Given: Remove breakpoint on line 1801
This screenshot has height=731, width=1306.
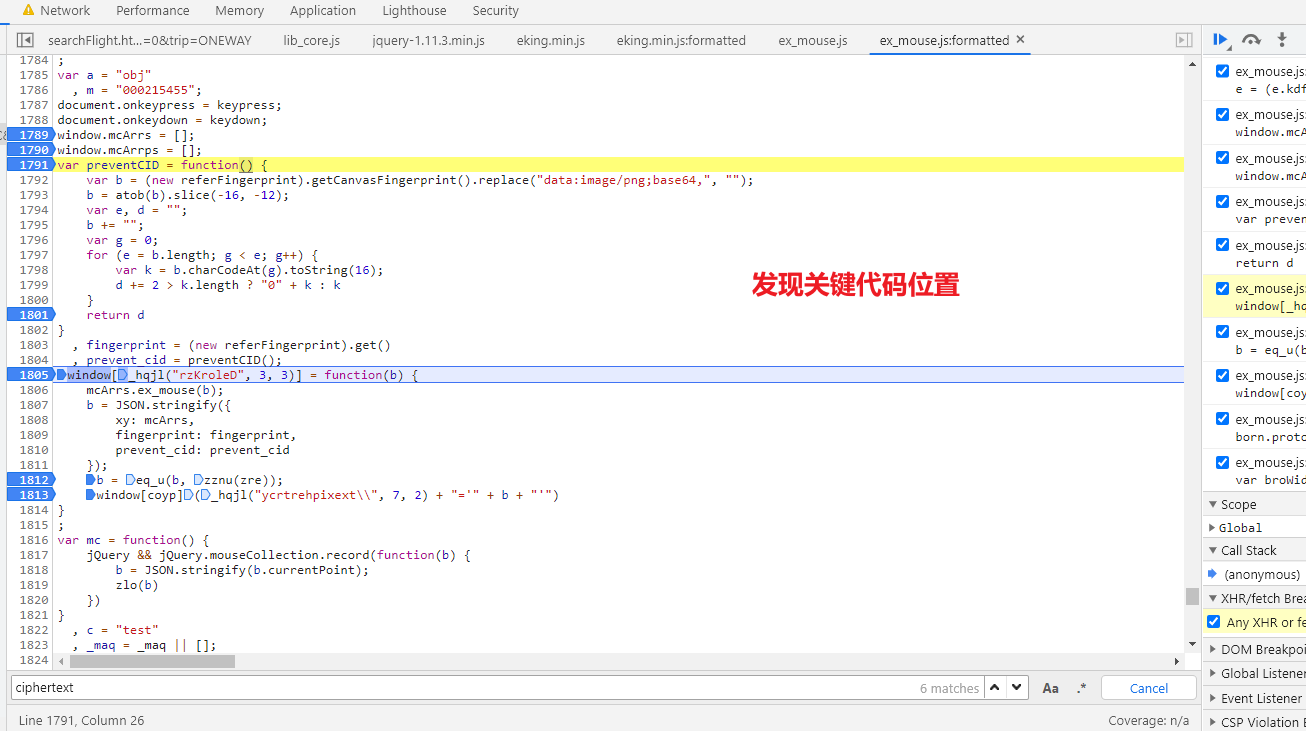Looking at the screenshot, I should 30,315.
